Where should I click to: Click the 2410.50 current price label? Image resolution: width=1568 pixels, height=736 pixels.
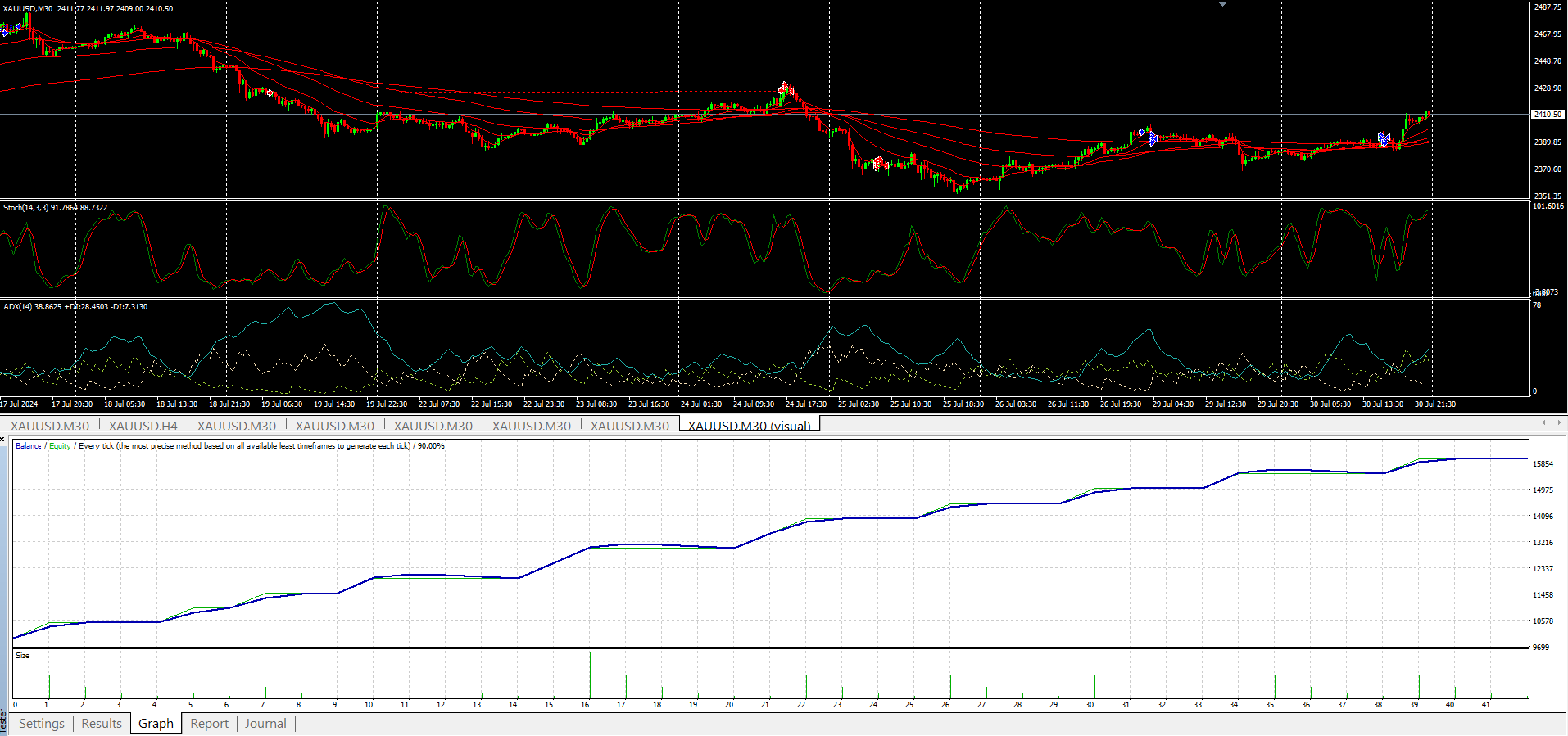click(1548, 115)
